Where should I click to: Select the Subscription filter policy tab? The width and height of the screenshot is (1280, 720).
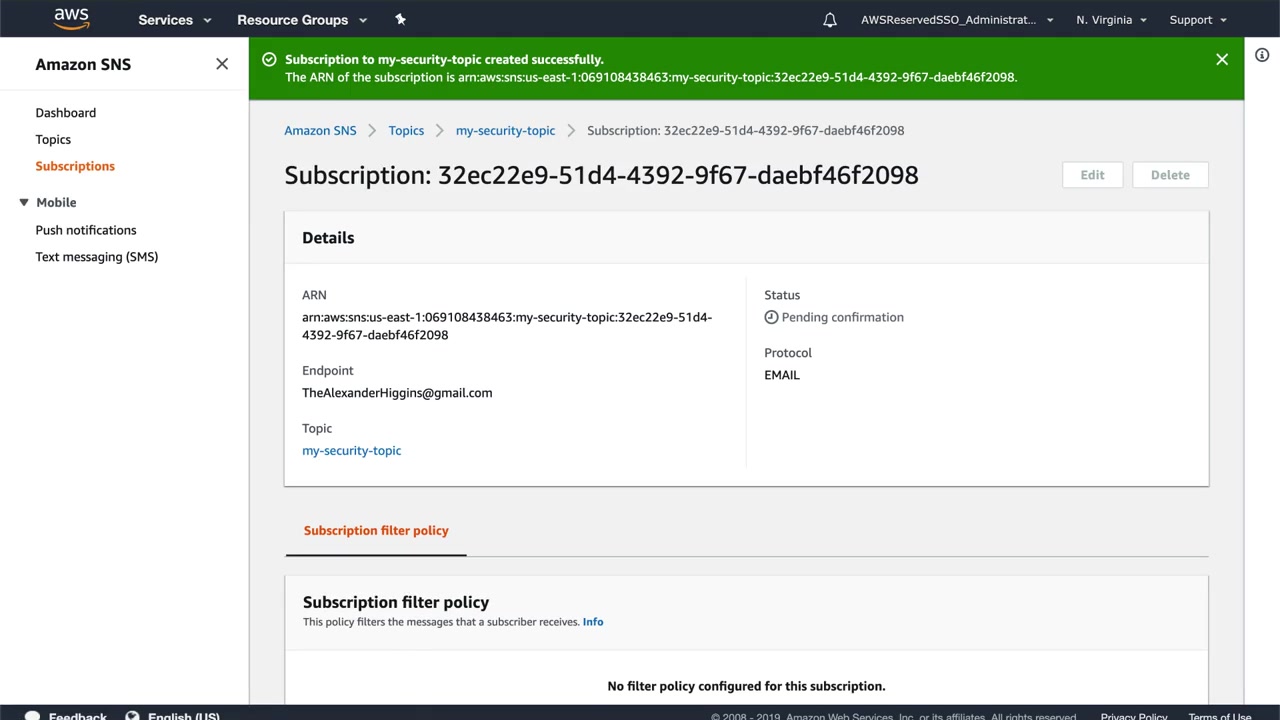pos(376,531)
